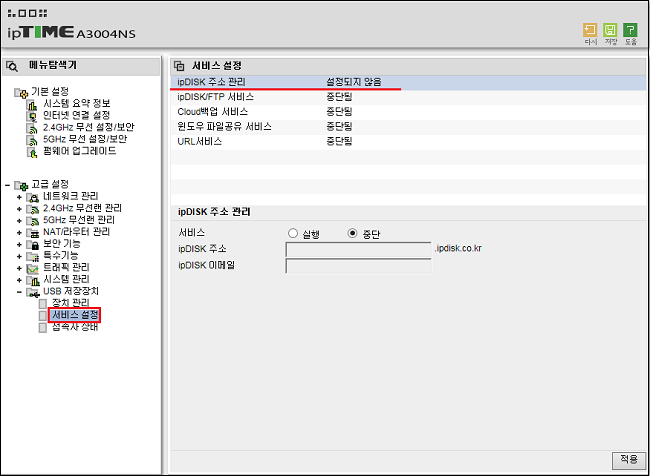Click the ipDISK 주소 input field
Viewport: 650px width, 476px height.
point(359,250)
